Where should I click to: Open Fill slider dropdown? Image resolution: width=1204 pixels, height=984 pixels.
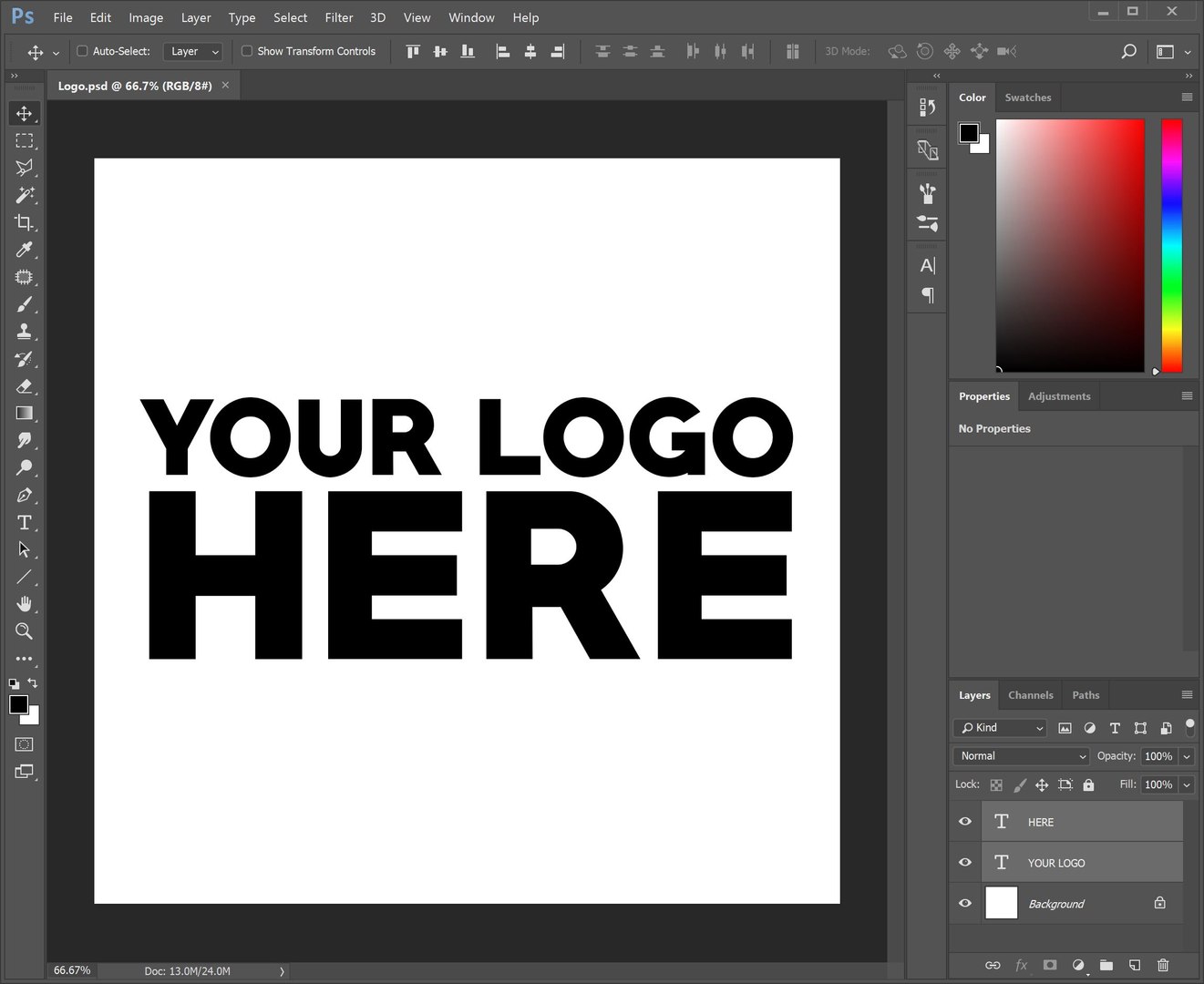point(1187,784)
